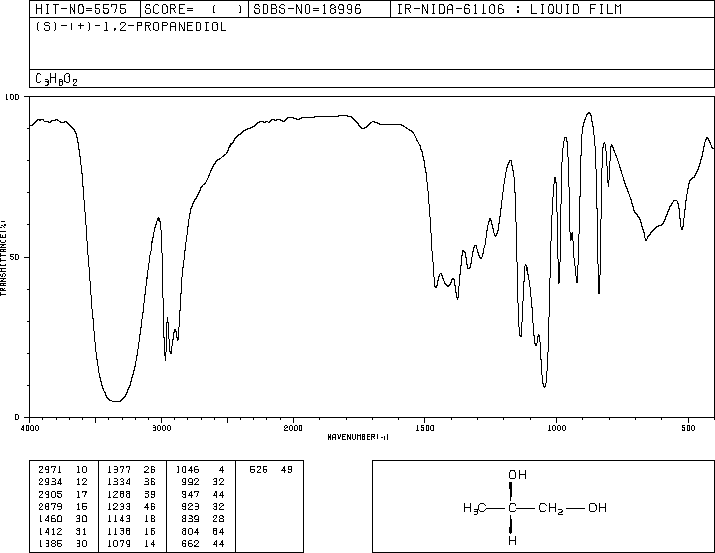Click transmittance 49 beside peak 626
Screen dimensions: 715x553
click(287, 470)
